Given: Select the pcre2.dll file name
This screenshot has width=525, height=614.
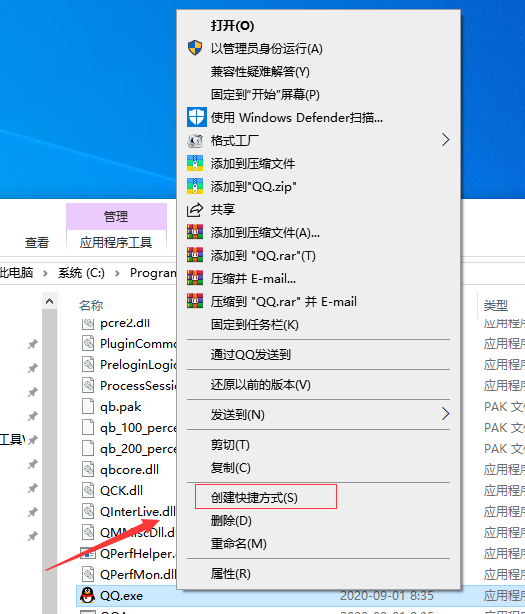Looking at the screenshot, I should click(x=125, y=323).
